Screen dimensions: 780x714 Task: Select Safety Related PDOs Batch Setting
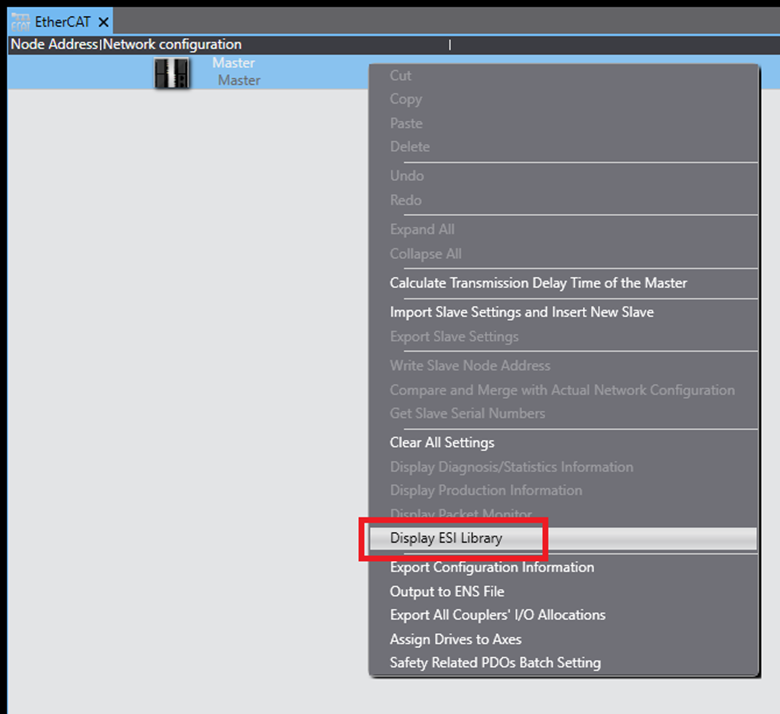click(x=495, y=662)
